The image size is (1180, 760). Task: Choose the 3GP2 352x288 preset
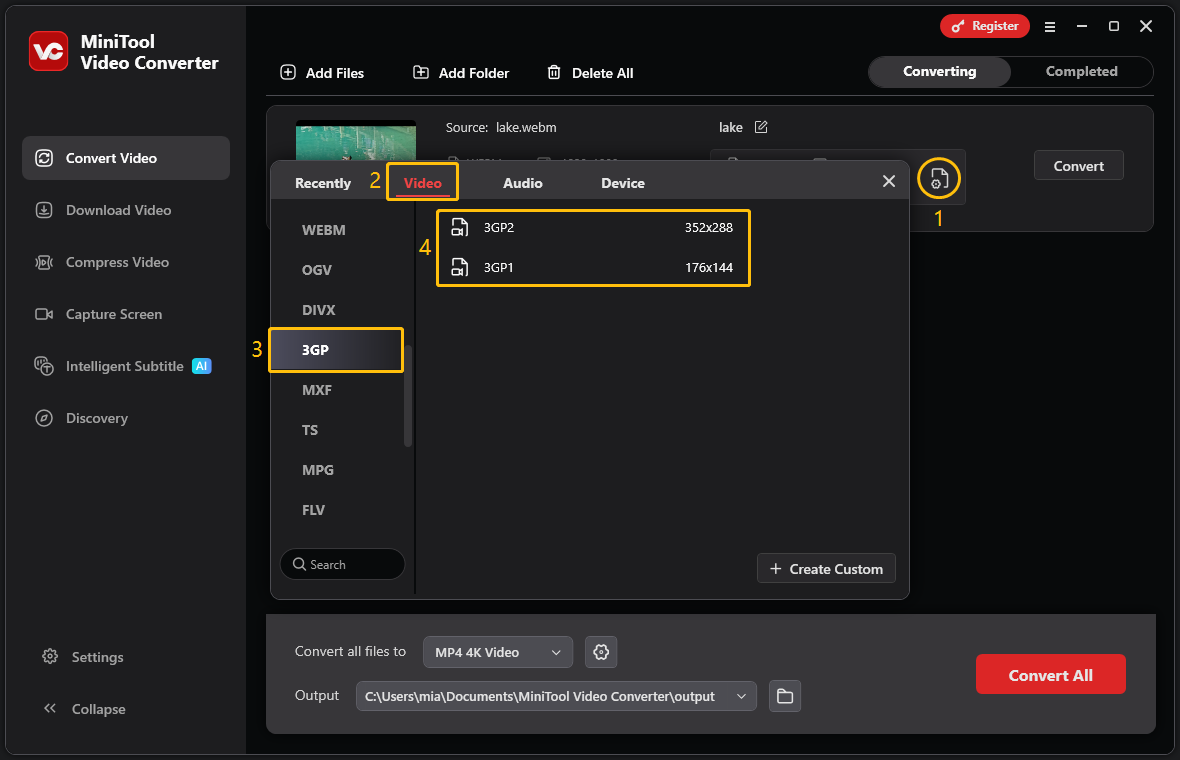(x=593, y=227)
